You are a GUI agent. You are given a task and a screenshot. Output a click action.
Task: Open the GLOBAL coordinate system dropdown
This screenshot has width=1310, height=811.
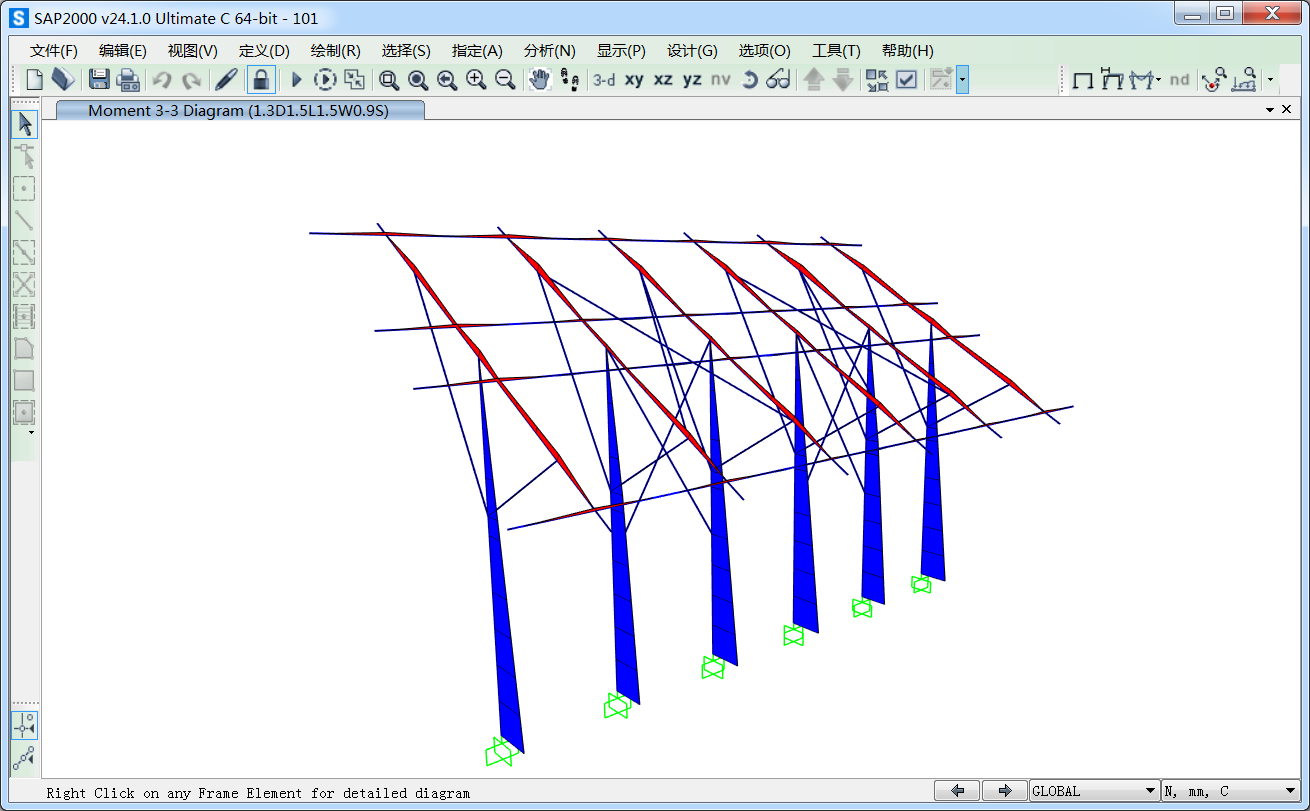click(1094, 791)
